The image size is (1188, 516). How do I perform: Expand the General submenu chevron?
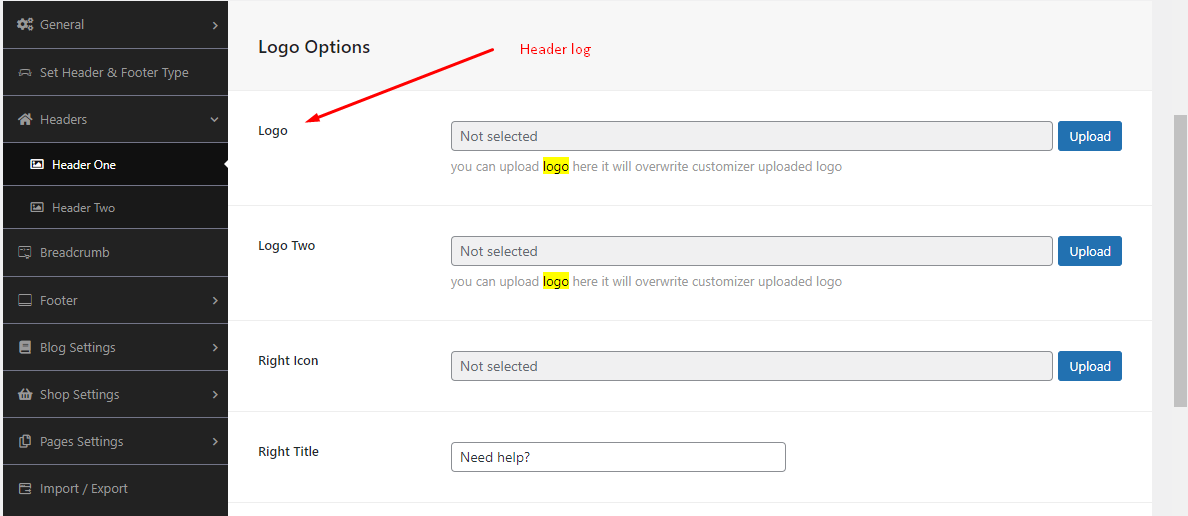(x=215, y=24)
